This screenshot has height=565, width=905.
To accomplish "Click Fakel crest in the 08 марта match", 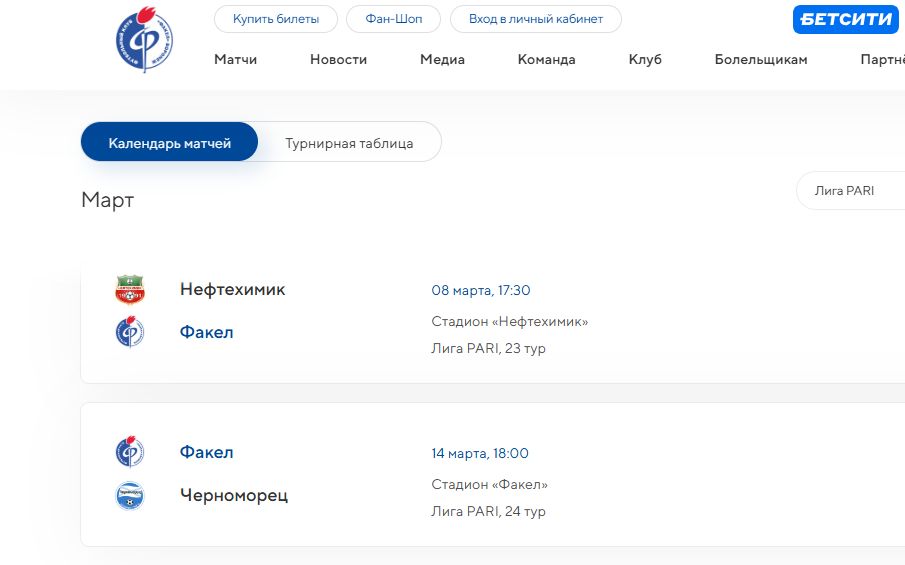I will click(130, 331).
